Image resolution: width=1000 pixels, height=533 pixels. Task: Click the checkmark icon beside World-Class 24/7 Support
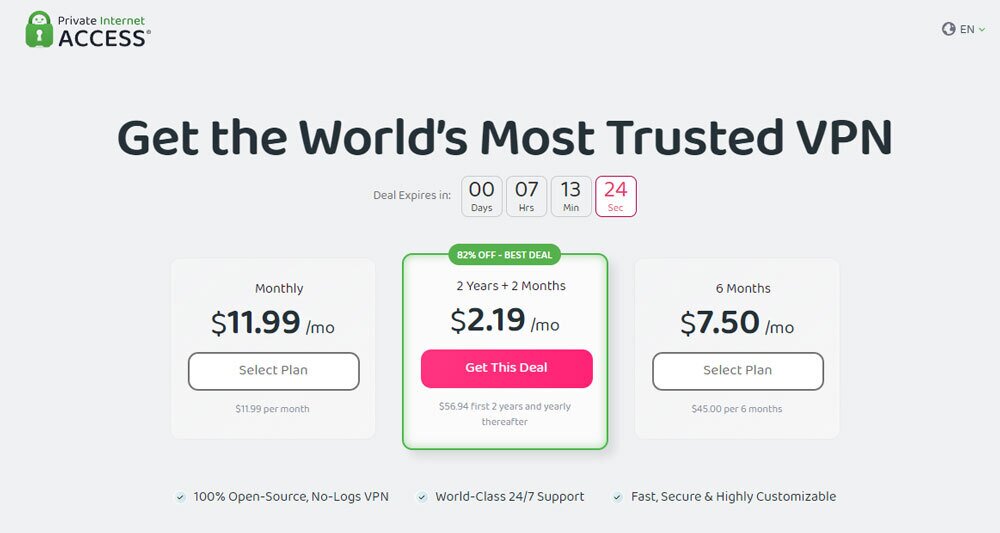pos(422,497)
